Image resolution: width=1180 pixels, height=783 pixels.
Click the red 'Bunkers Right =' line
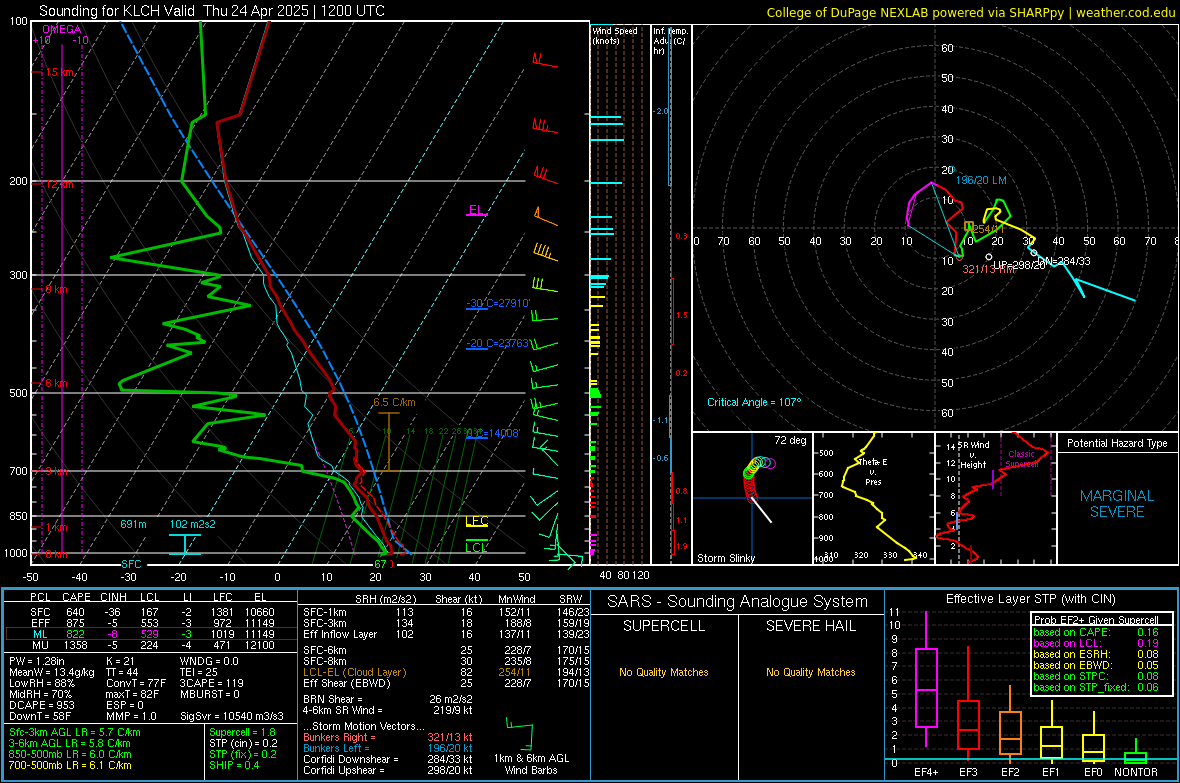pos(388,737)
